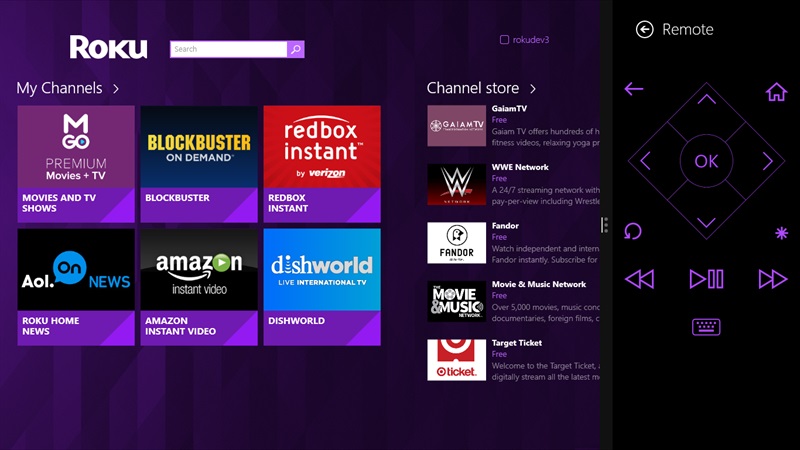Click the Remote panel title text

coord(688,30)
